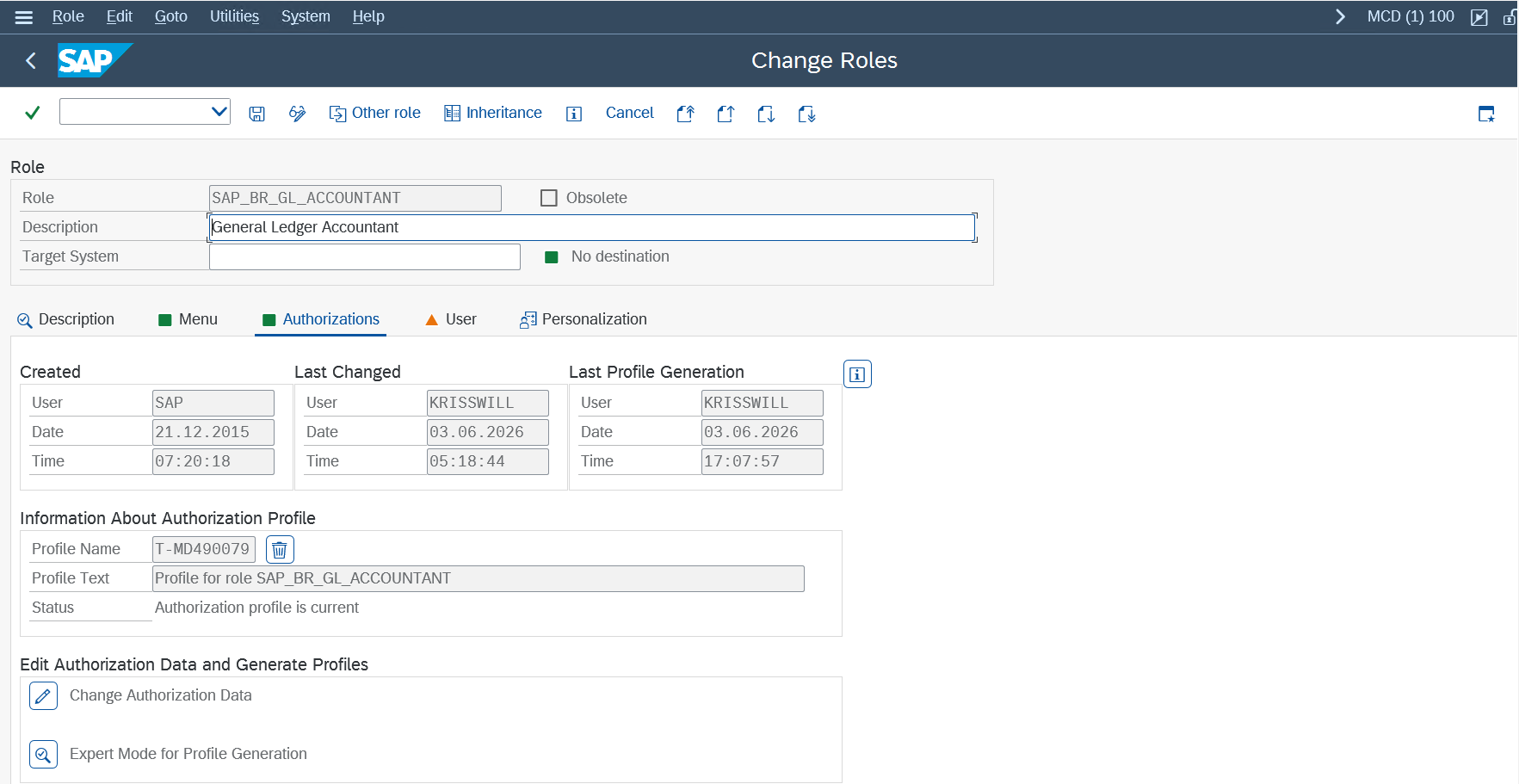Click the window-with-star icon on toolbar right
Screen dimensions: 1519x784
pyautogui.click(x=1486, y=114)
